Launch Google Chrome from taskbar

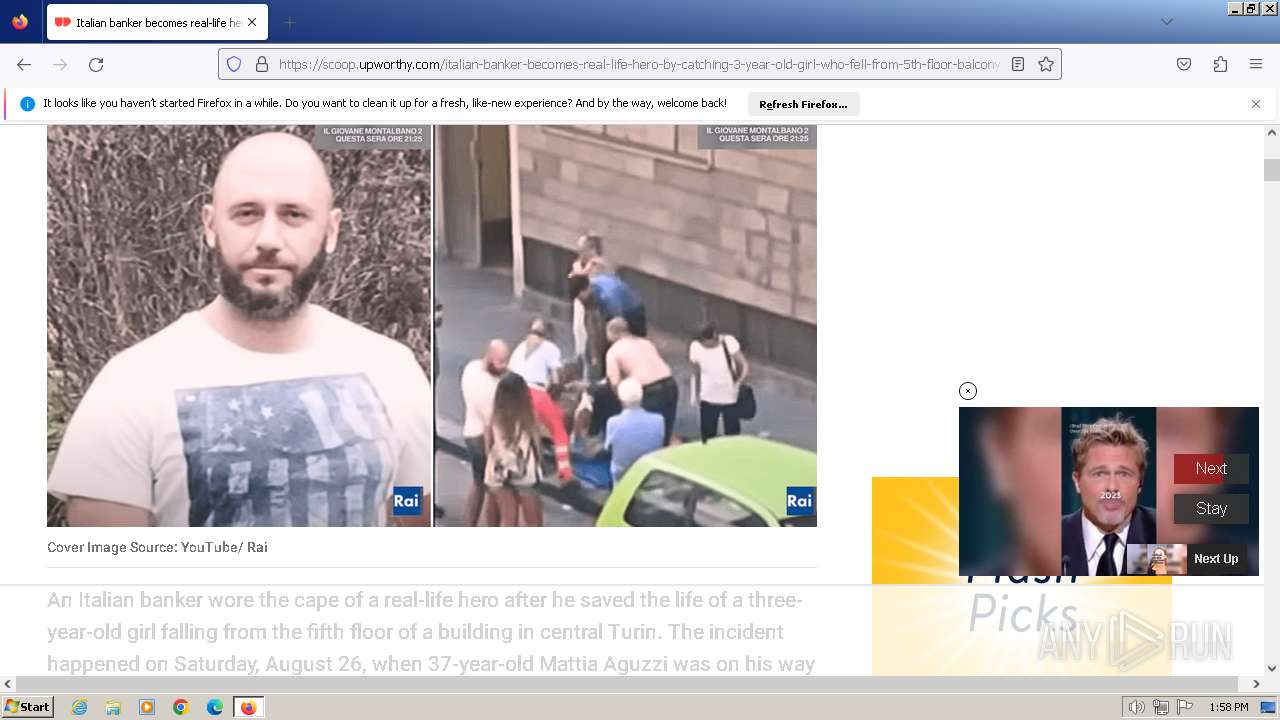pos(181,707)
